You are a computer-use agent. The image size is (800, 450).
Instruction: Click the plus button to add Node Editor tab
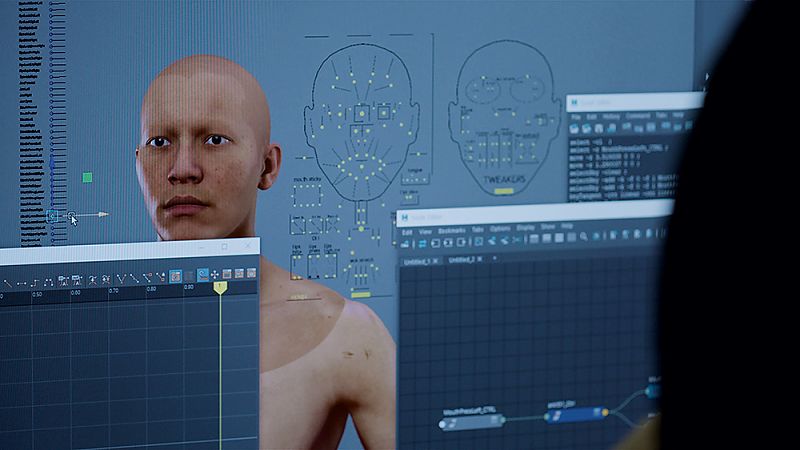point(494,258)
